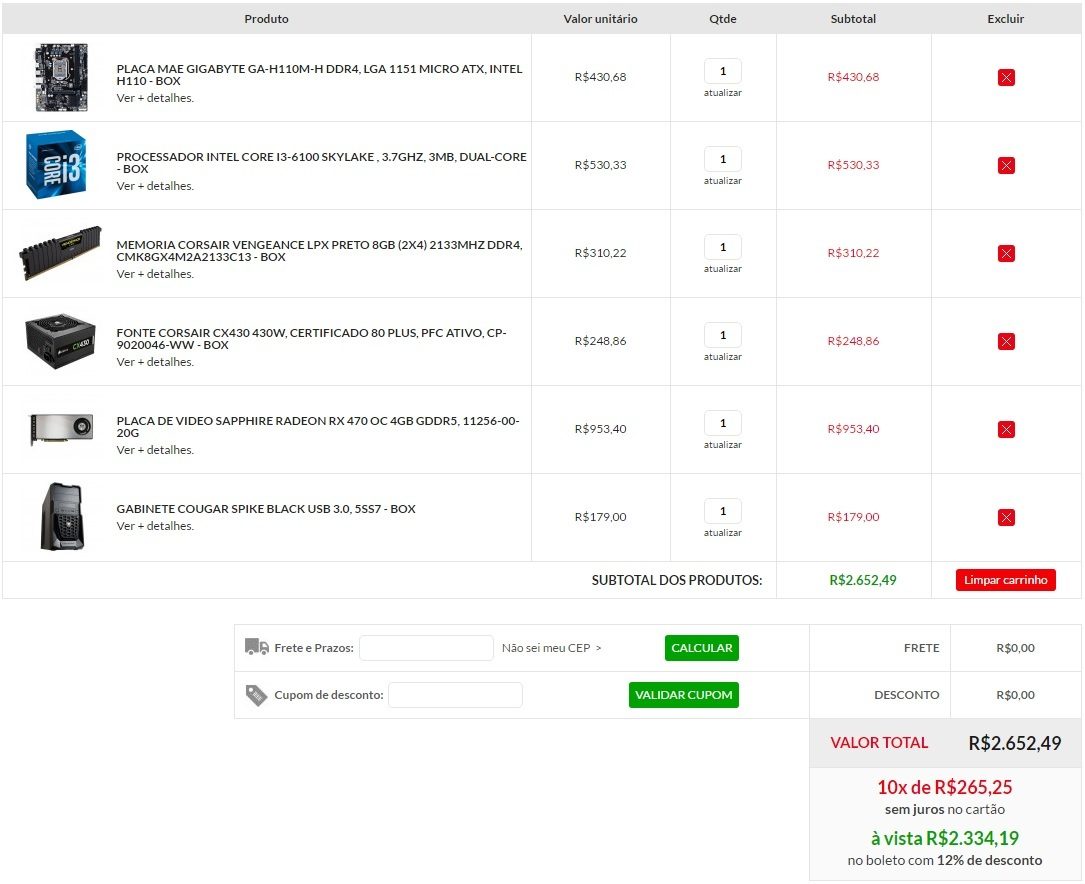The height and width of the screenshot is (884, 1085).
Task: Click the Qtde column header
Action: 723,19
